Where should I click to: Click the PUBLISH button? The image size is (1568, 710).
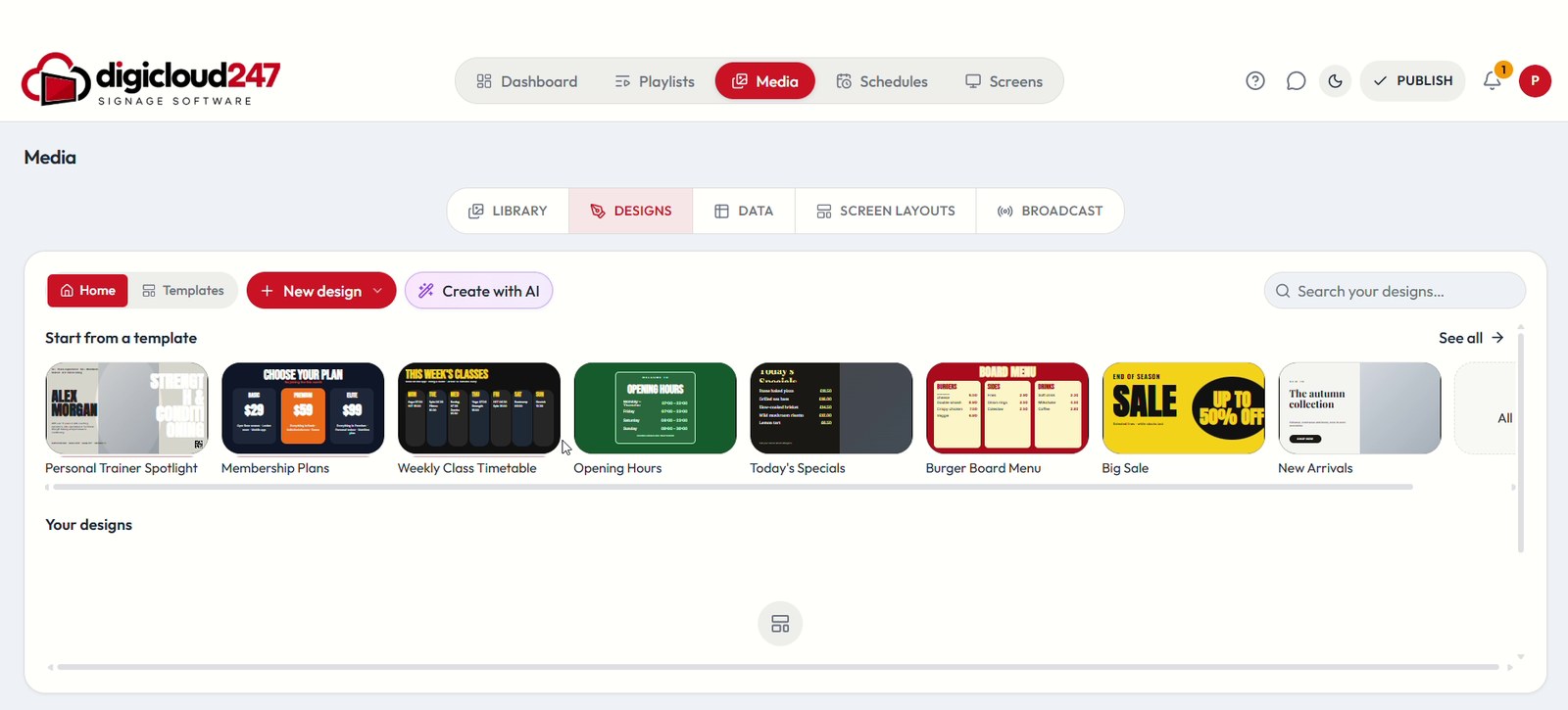(x=1412, y=81)
